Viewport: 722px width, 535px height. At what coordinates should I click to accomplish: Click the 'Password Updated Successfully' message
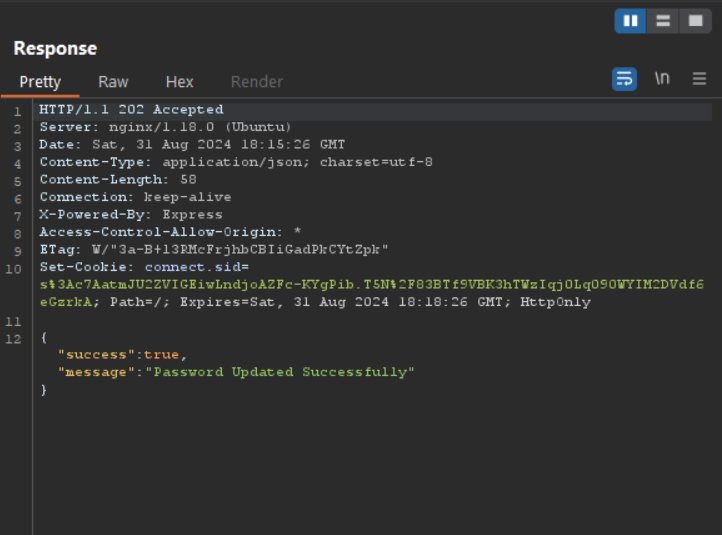[x=280, y=372]
